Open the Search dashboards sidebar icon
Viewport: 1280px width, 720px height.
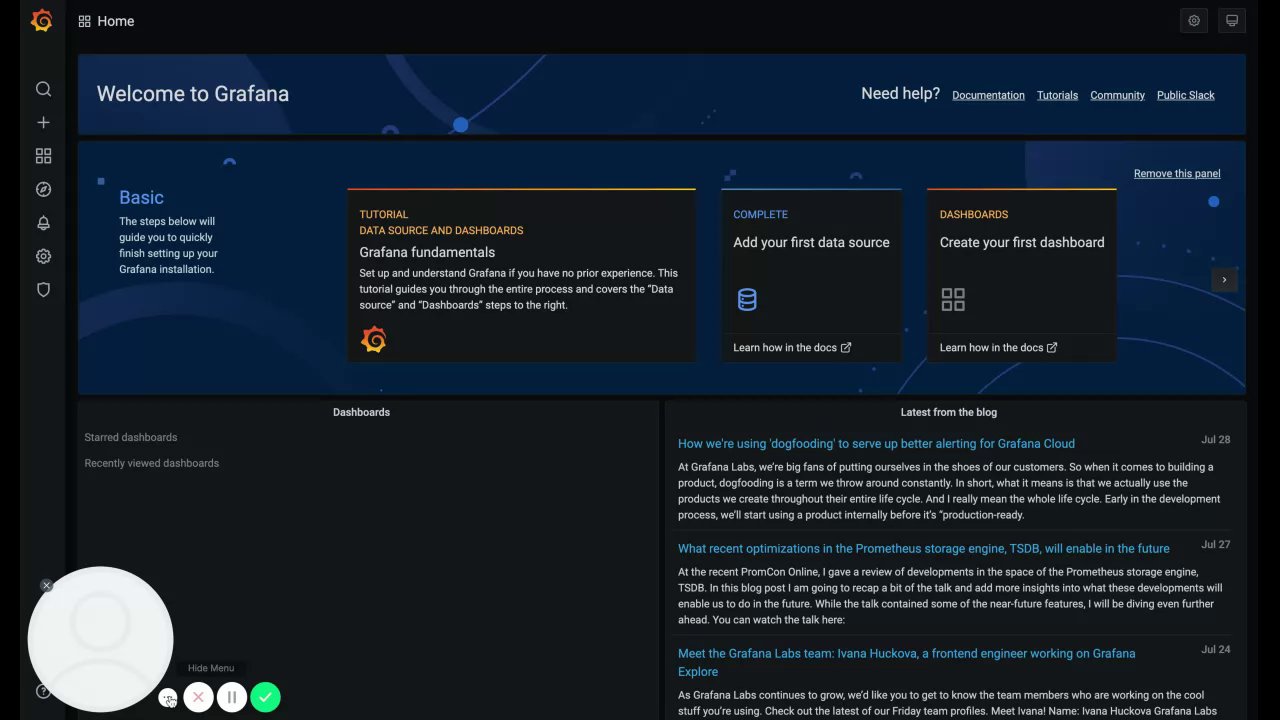coord(43,89)
